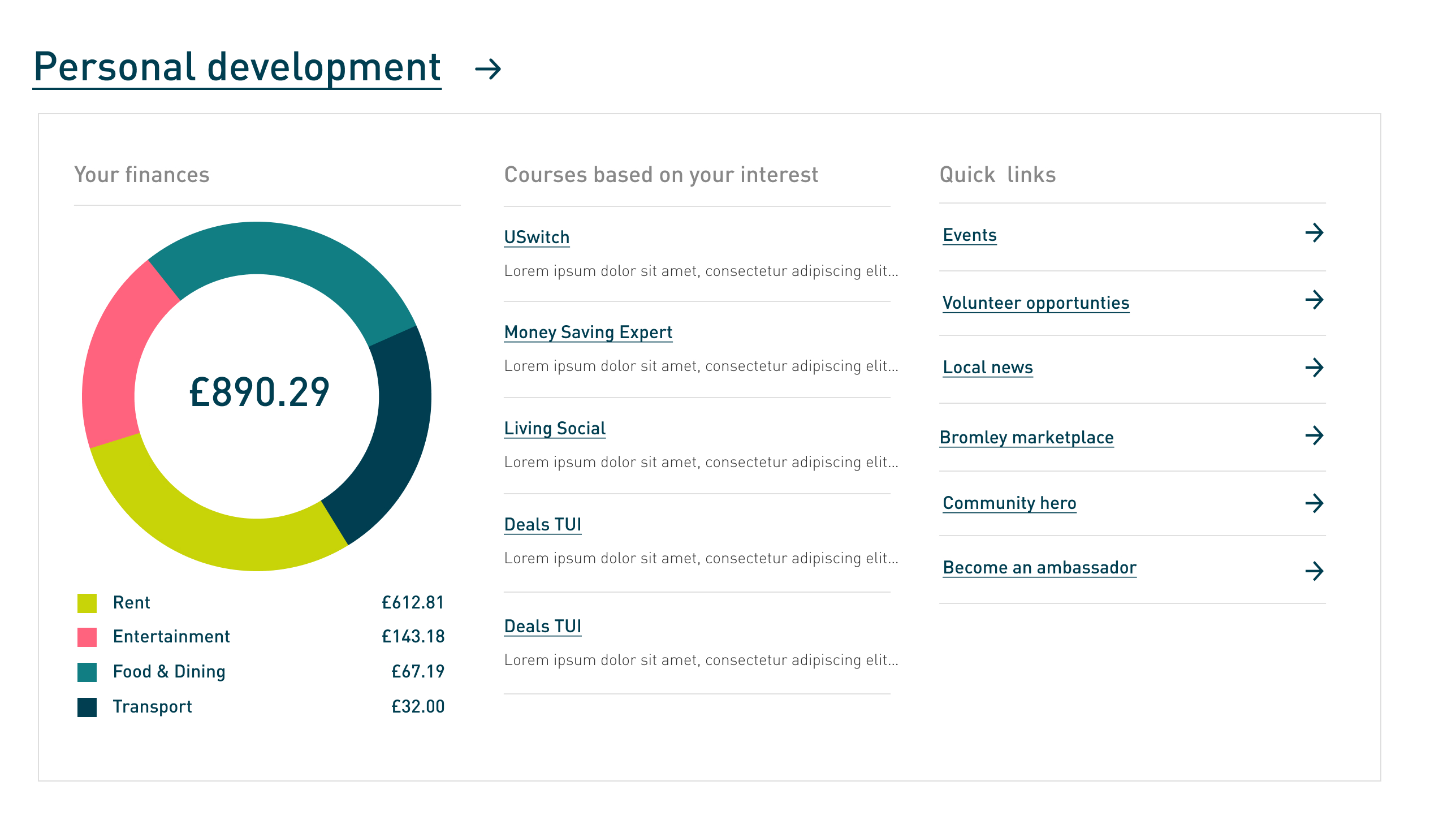Image resolution: width=1456 pixels, height=833 pixels.
Task: Click the Local news arrow icon
Action: pyautogui.click(x=1314, y=367)
